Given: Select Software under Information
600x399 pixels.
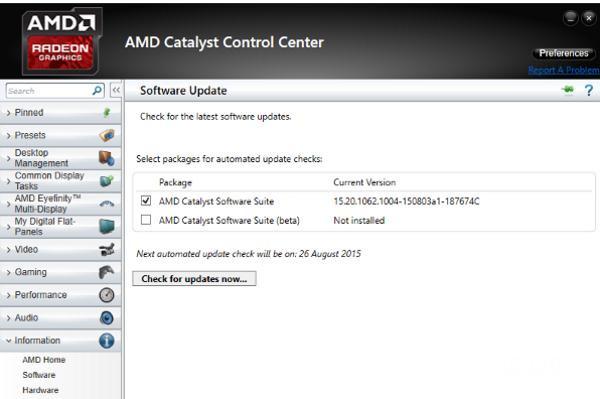Looking at the screenshot, I should pyautogui.click(x=39, y=375).
